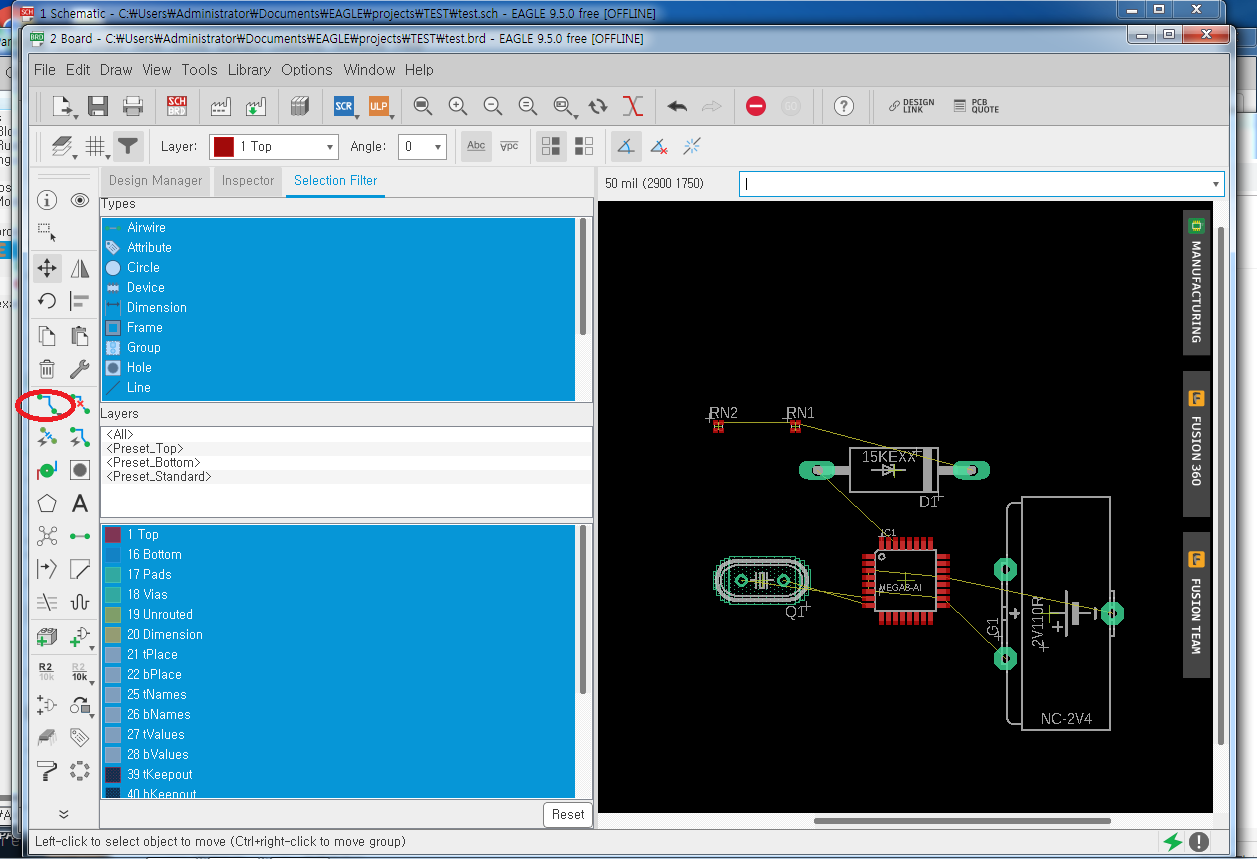This screenshot has width=1257, height=859.
Task: Open the library manager book icon
Action: [299, 106]
